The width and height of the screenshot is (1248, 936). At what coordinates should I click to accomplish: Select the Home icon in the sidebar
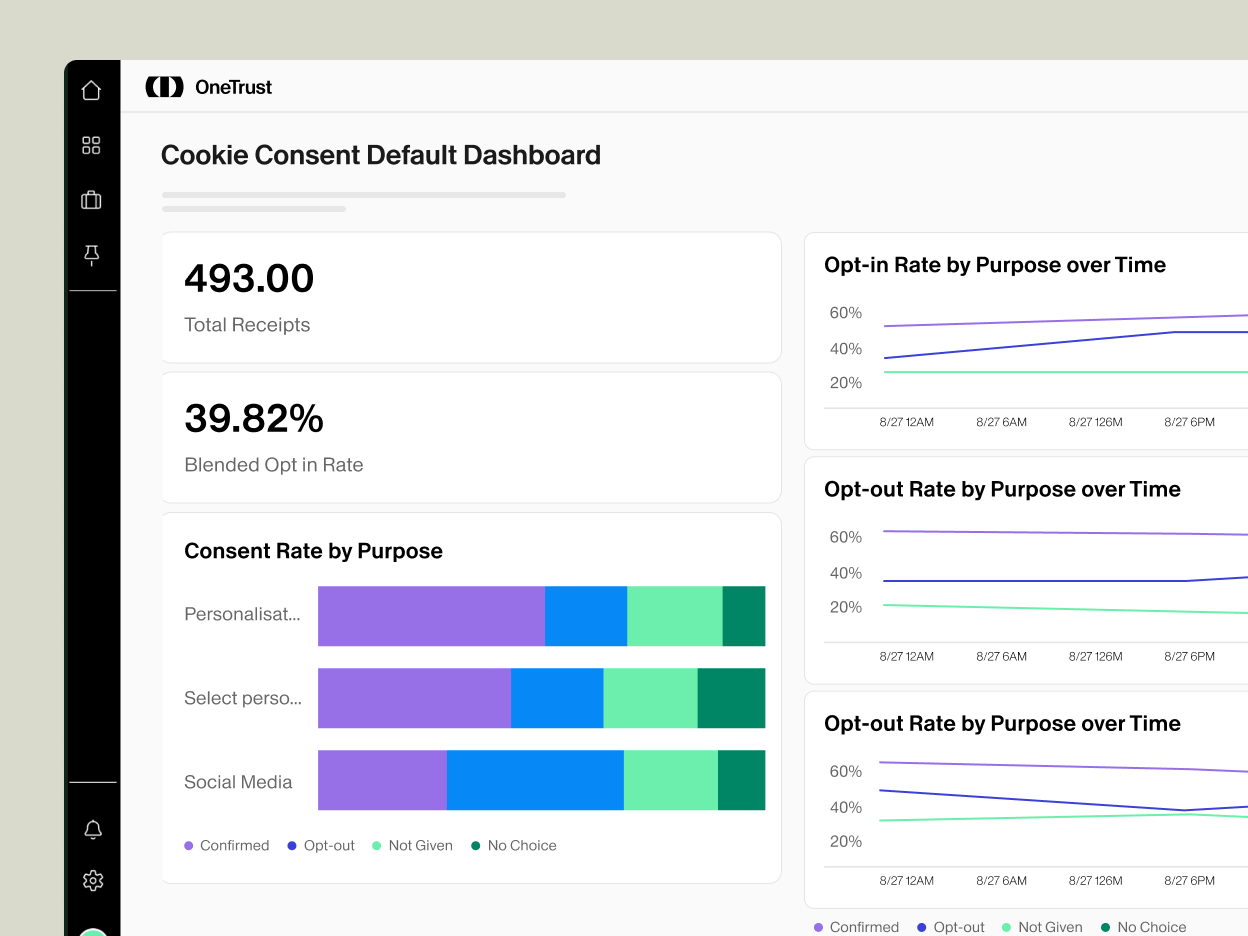pyautogui.click(x=92, y=89)
